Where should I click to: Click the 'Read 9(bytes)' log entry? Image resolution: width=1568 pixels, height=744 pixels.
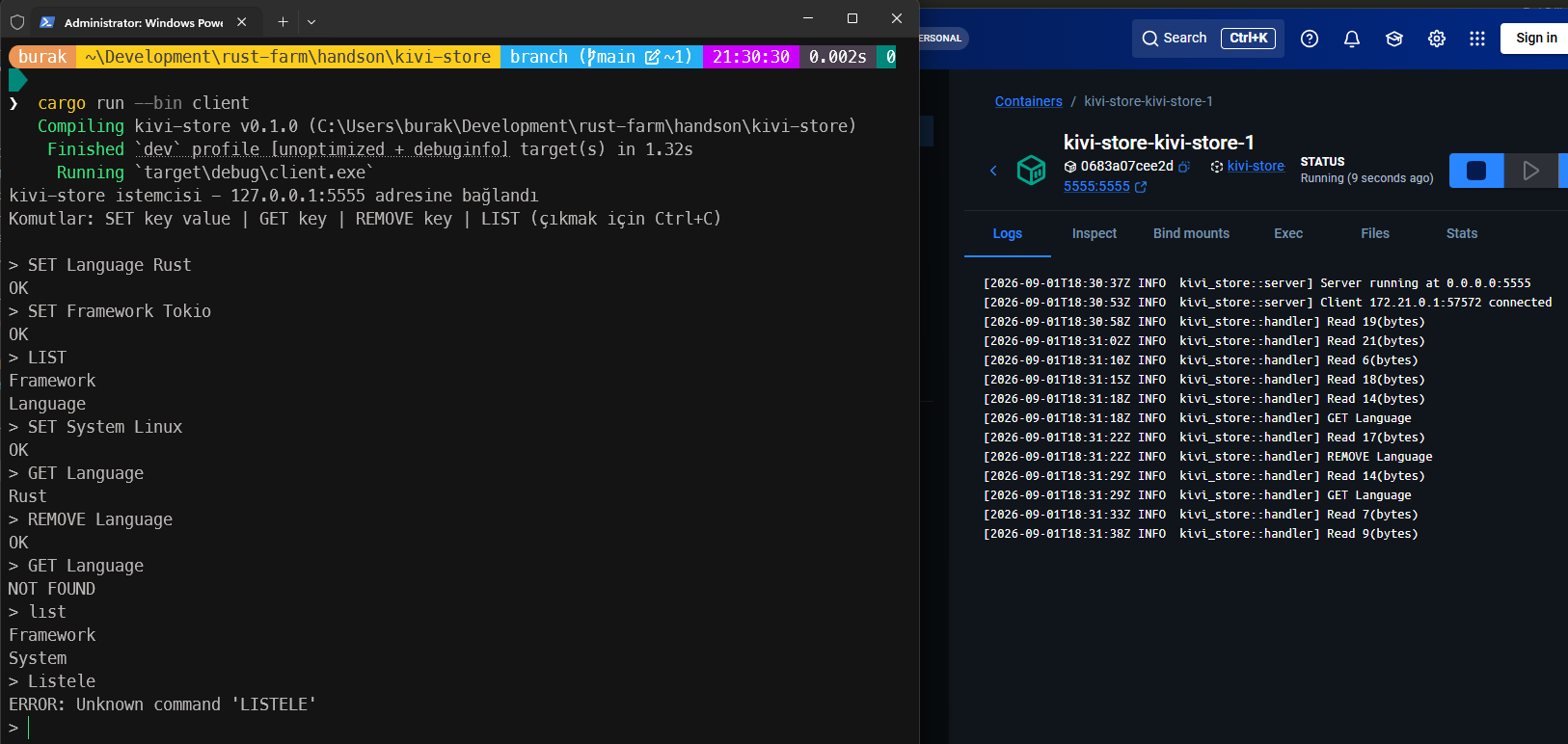[x=1201, y=534]
